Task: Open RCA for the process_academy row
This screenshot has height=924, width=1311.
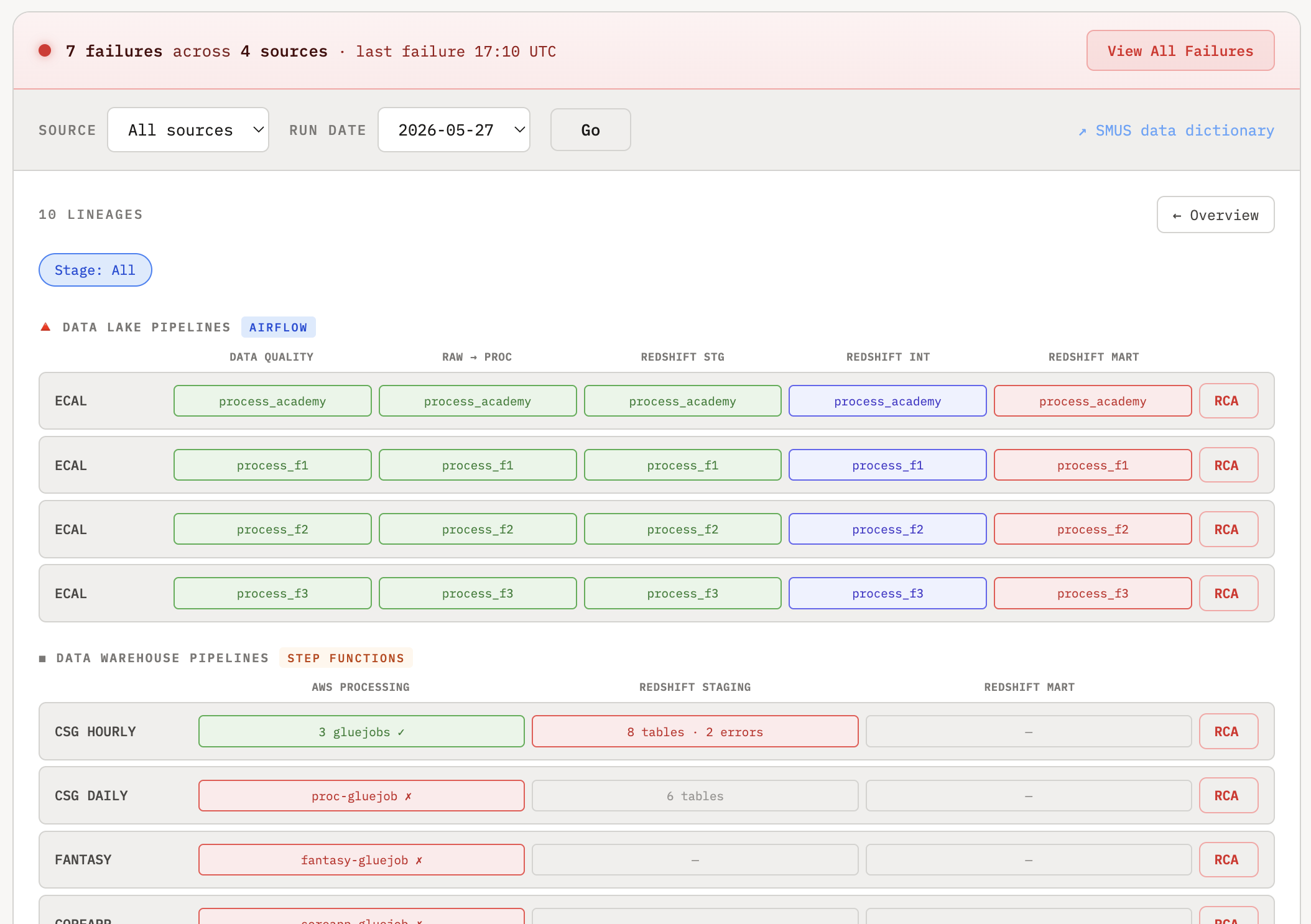Action: point(1228,401)
